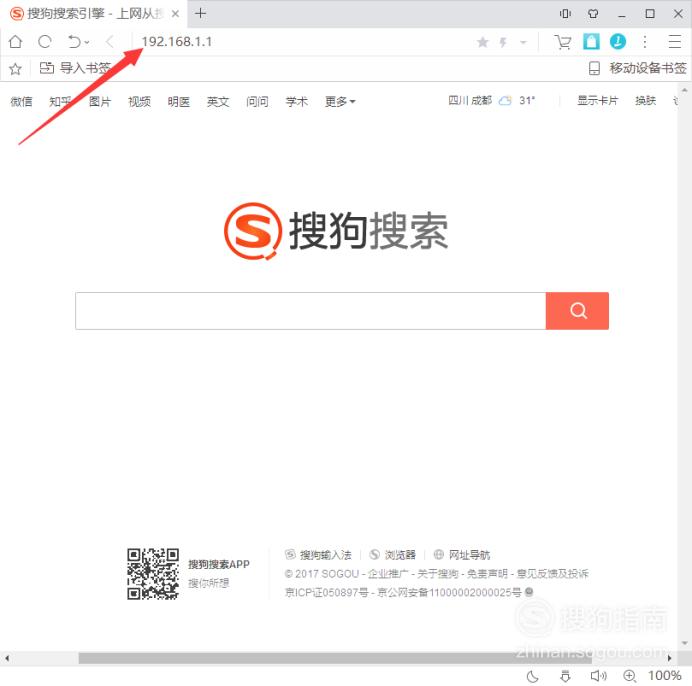
Task: Click 关于搜狗 footer link
Action: tap(438, 573)
